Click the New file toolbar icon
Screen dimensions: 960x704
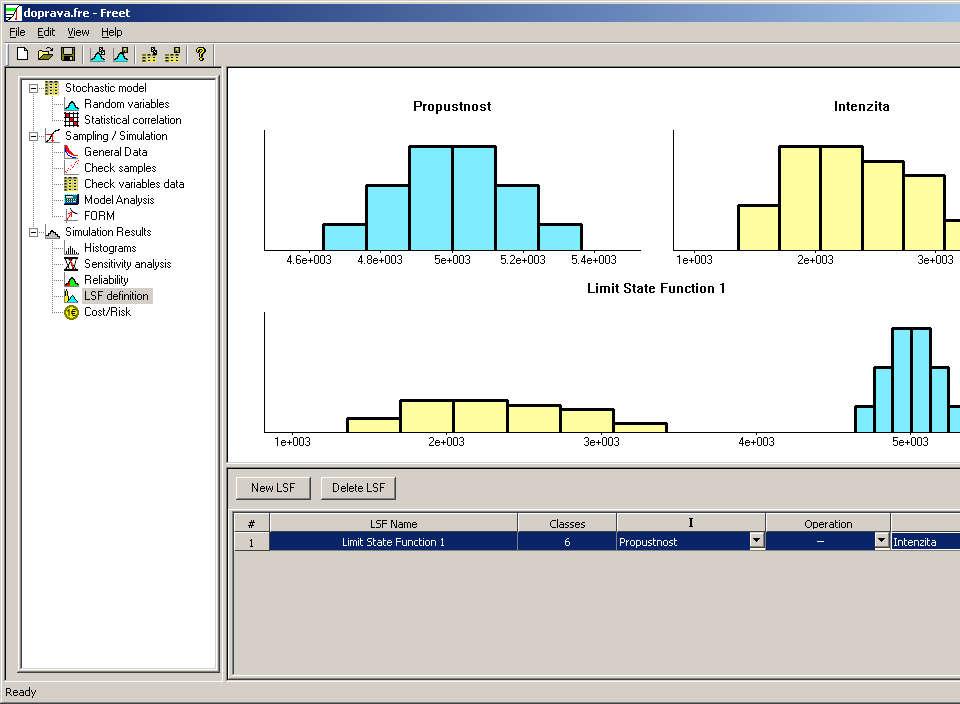click(22, 54)
